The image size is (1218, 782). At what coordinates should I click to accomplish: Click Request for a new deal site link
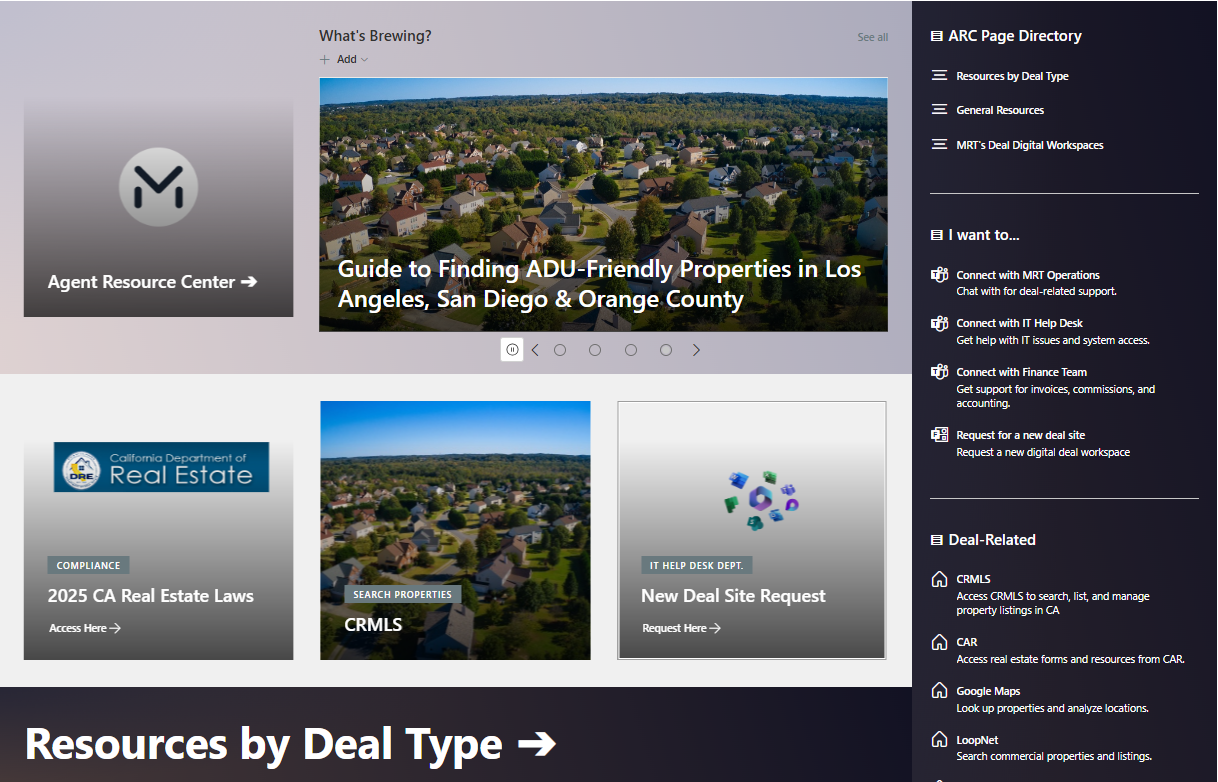click(x=1020, y=435)
